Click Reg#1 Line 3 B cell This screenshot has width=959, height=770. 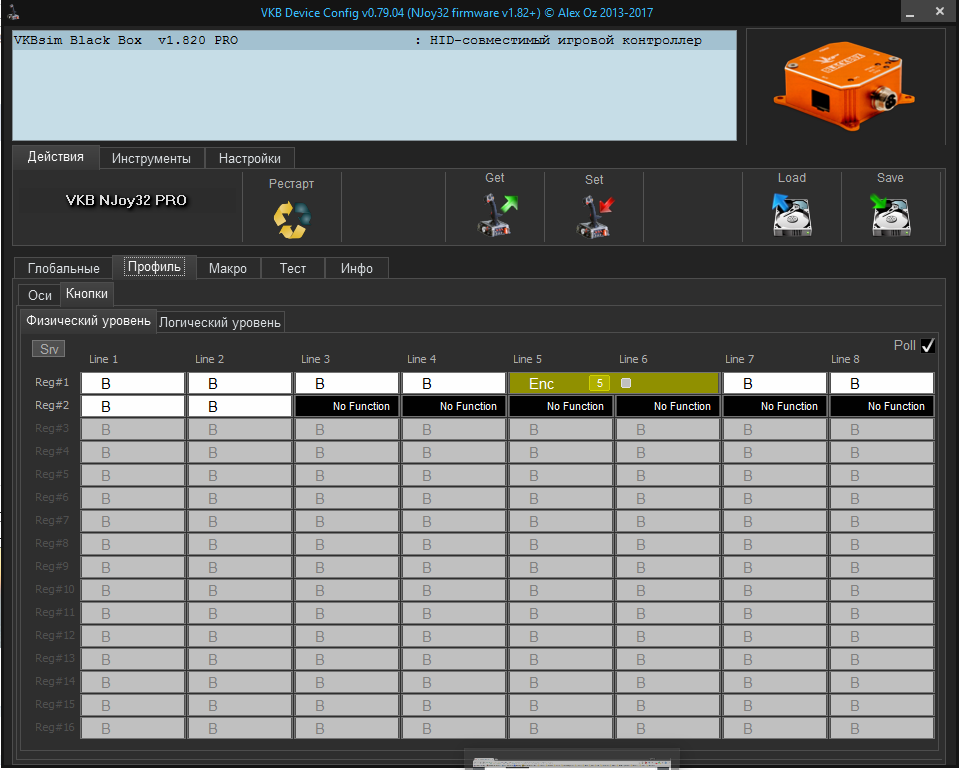click(347, 383)
